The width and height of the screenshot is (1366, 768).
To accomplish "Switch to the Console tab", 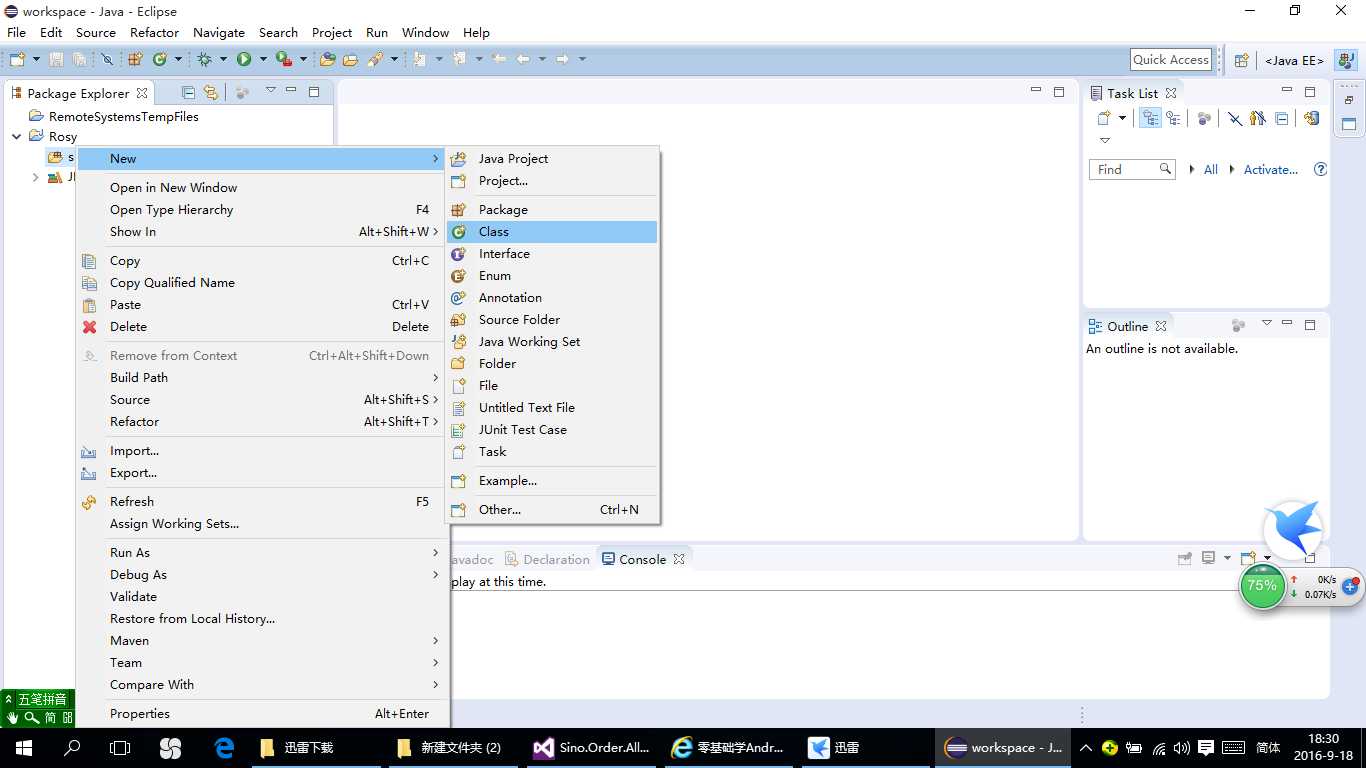I will tap(642, 559).
